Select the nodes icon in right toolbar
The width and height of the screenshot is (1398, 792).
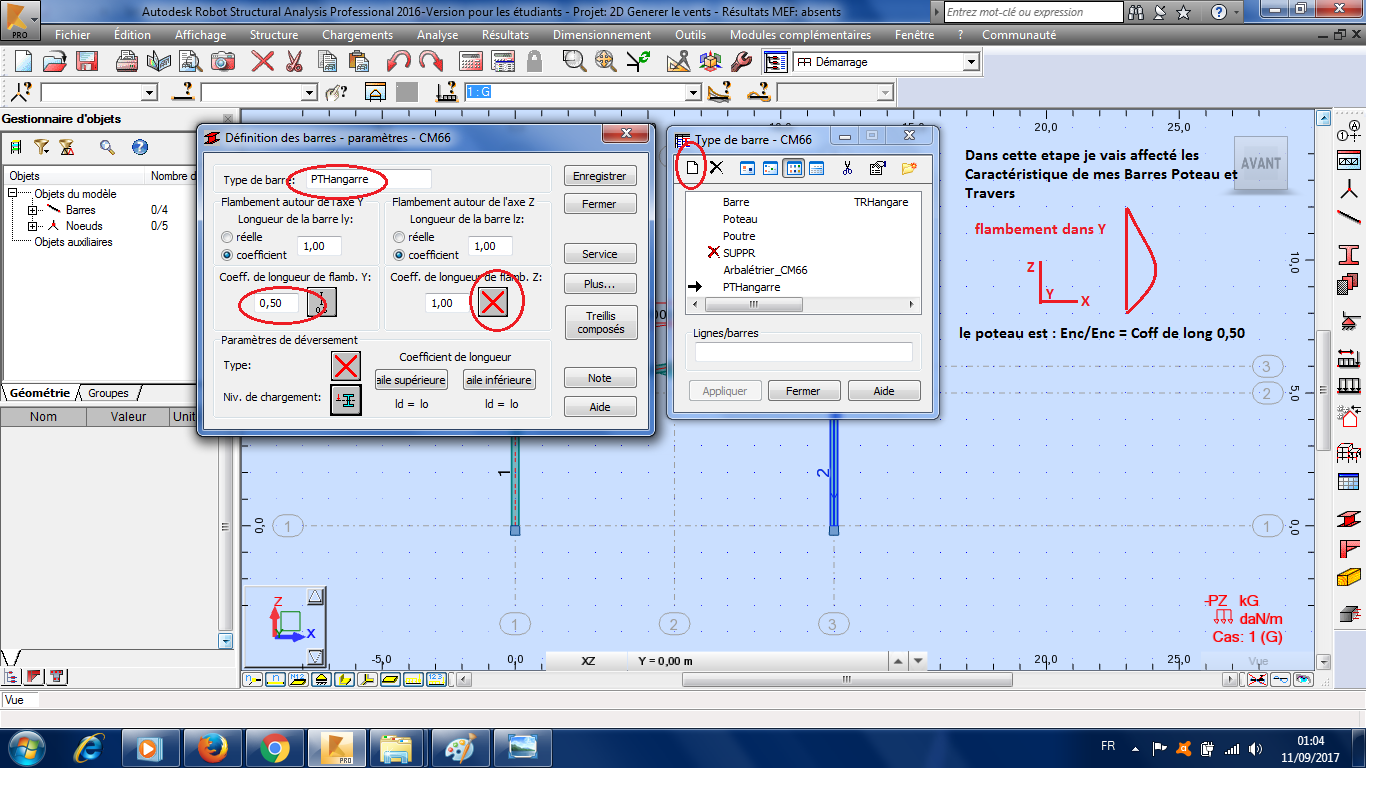tap(1348, 190)
